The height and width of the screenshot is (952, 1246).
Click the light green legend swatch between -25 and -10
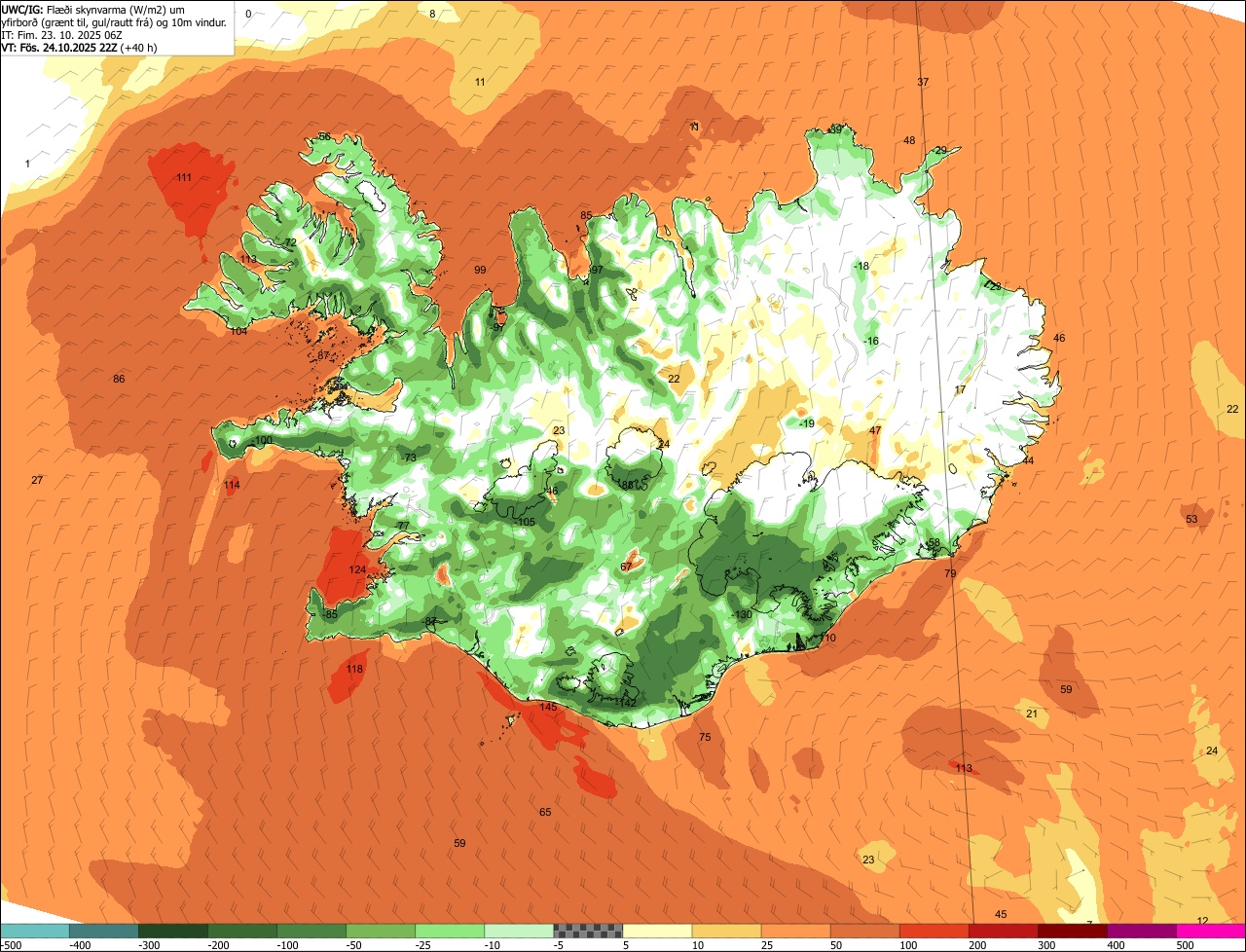click(x=451, y=931)
